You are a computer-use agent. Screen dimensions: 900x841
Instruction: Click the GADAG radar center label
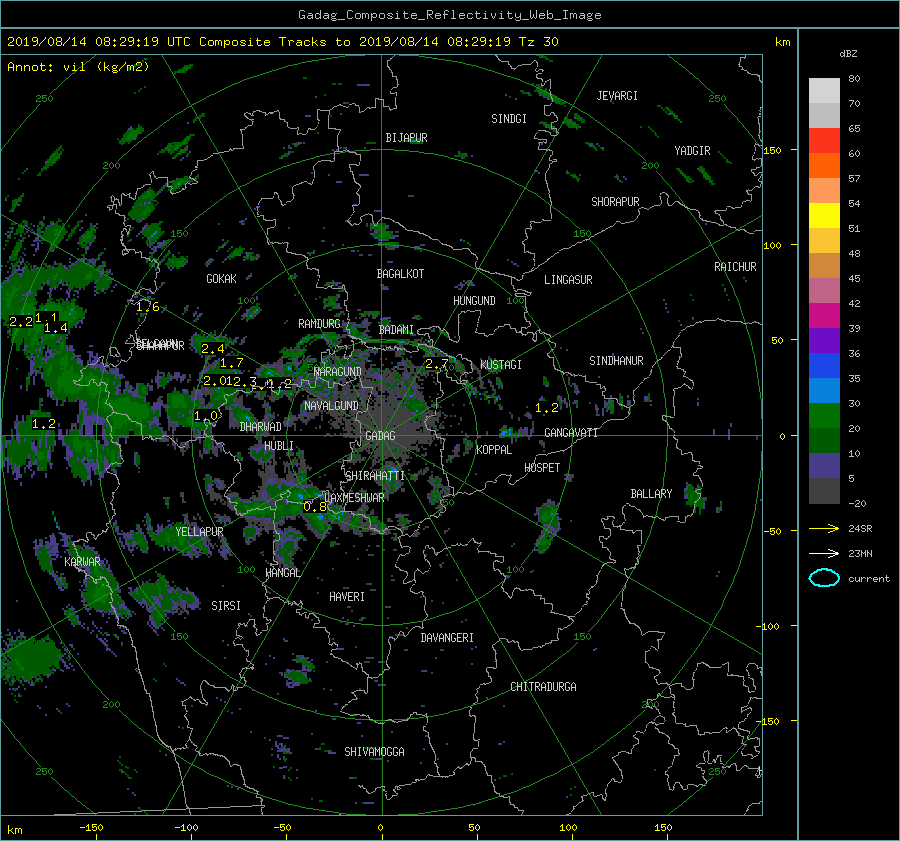pyautogui.click(x=380, y=436)
